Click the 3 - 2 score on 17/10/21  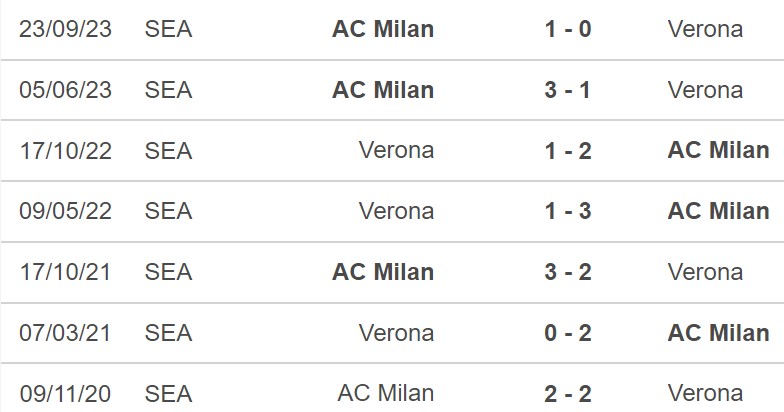[568, 272]
